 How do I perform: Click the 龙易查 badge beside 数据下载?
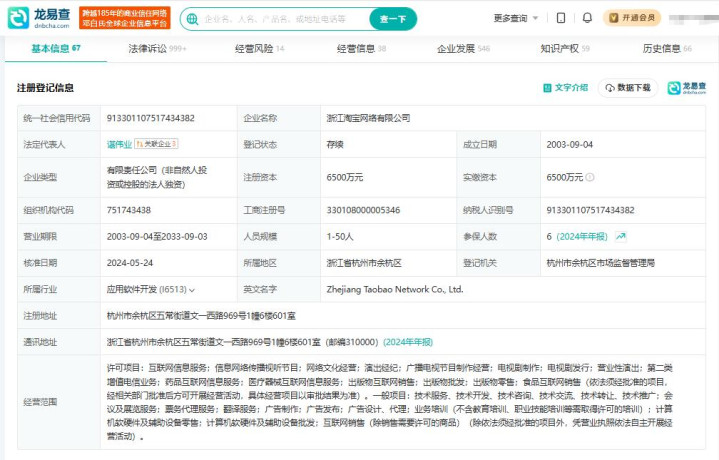[x=687, y=88]
